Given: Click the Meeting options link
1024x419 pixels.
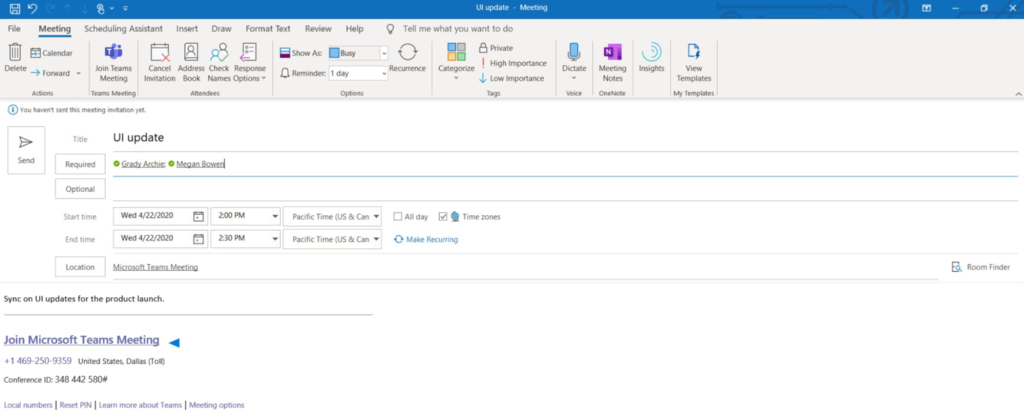Looking at the screenshot, I should click(x=217, y=405).
